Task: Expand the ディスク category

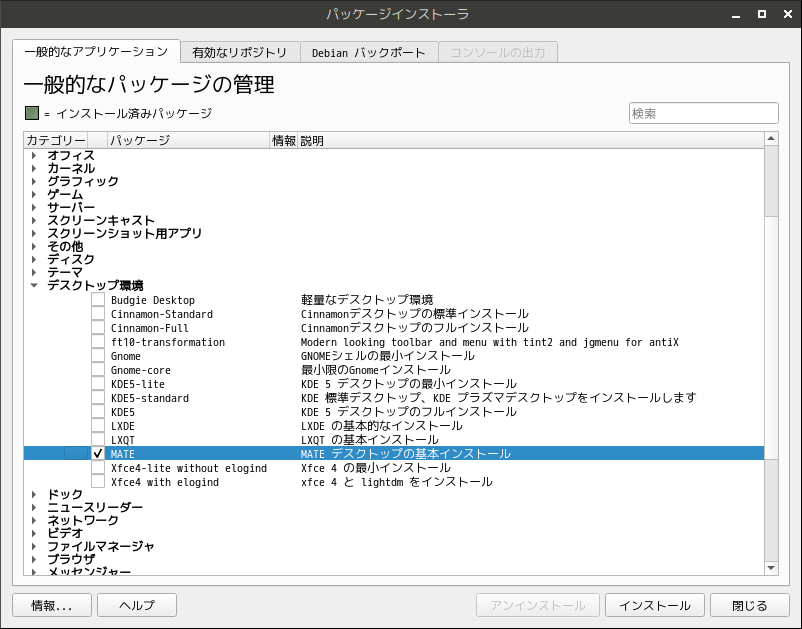Action: pyautogui.click(x=34, y=259)
